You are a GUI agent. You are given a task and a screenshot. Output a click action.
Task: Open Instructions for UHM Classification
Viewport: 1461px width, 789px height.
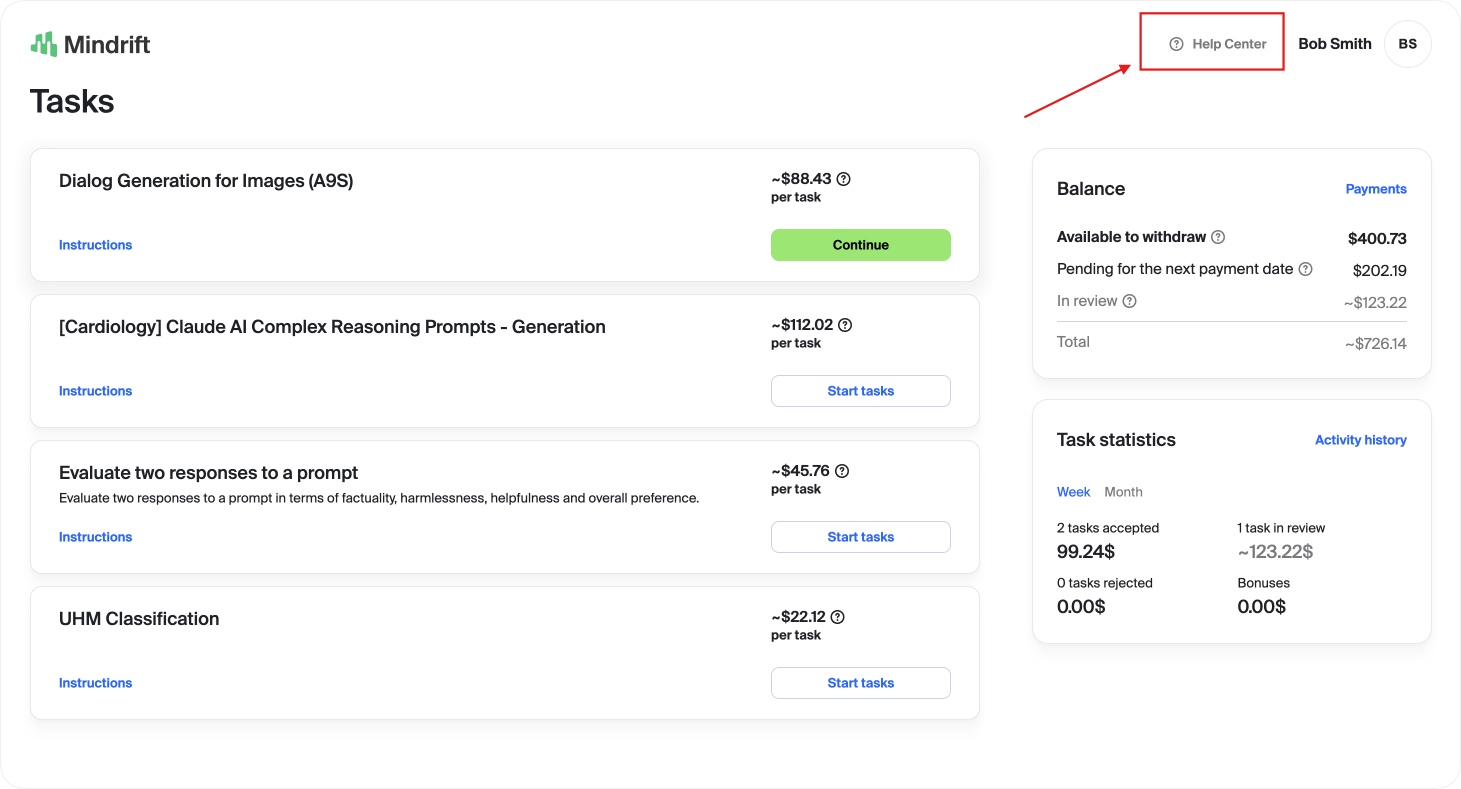[95, 682]
